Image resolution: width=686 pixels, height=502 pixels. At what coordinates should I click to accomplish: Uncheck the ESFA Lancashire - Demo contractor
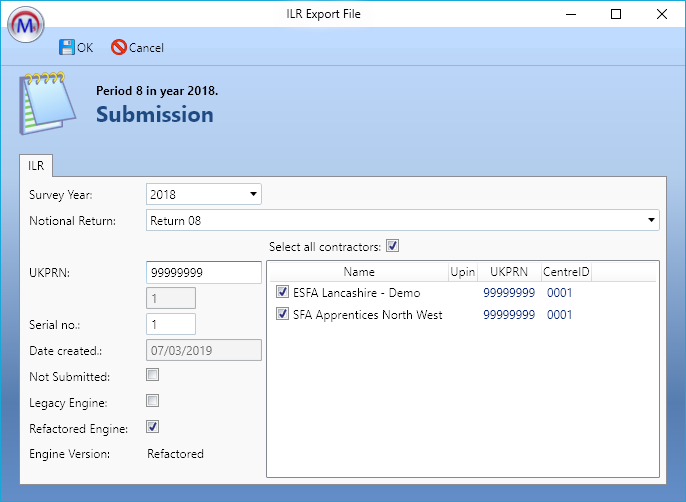coord(282,293)
